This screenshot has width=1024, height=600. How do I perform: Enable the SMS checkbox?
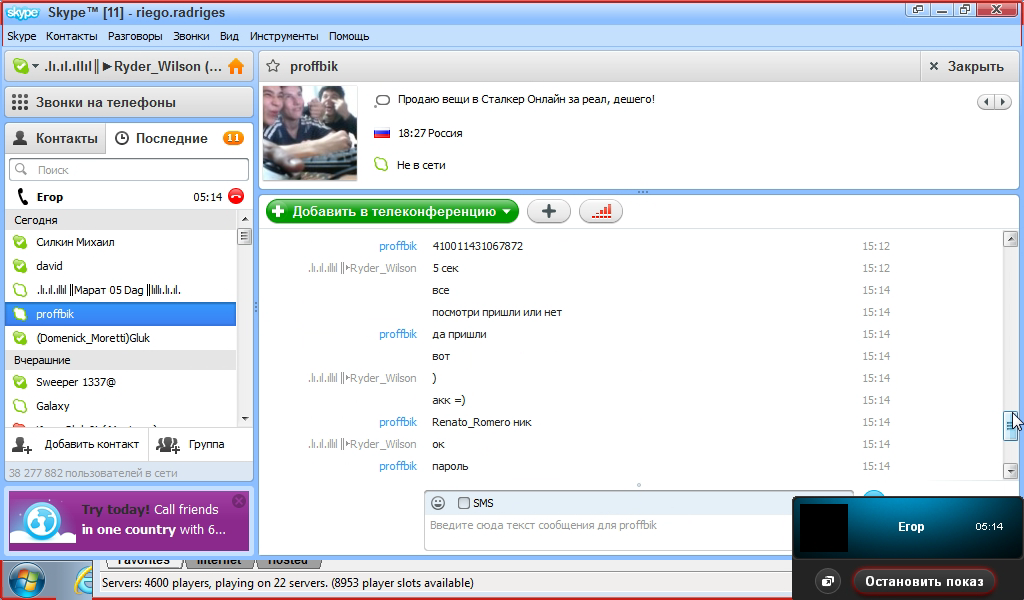[464, 503]
